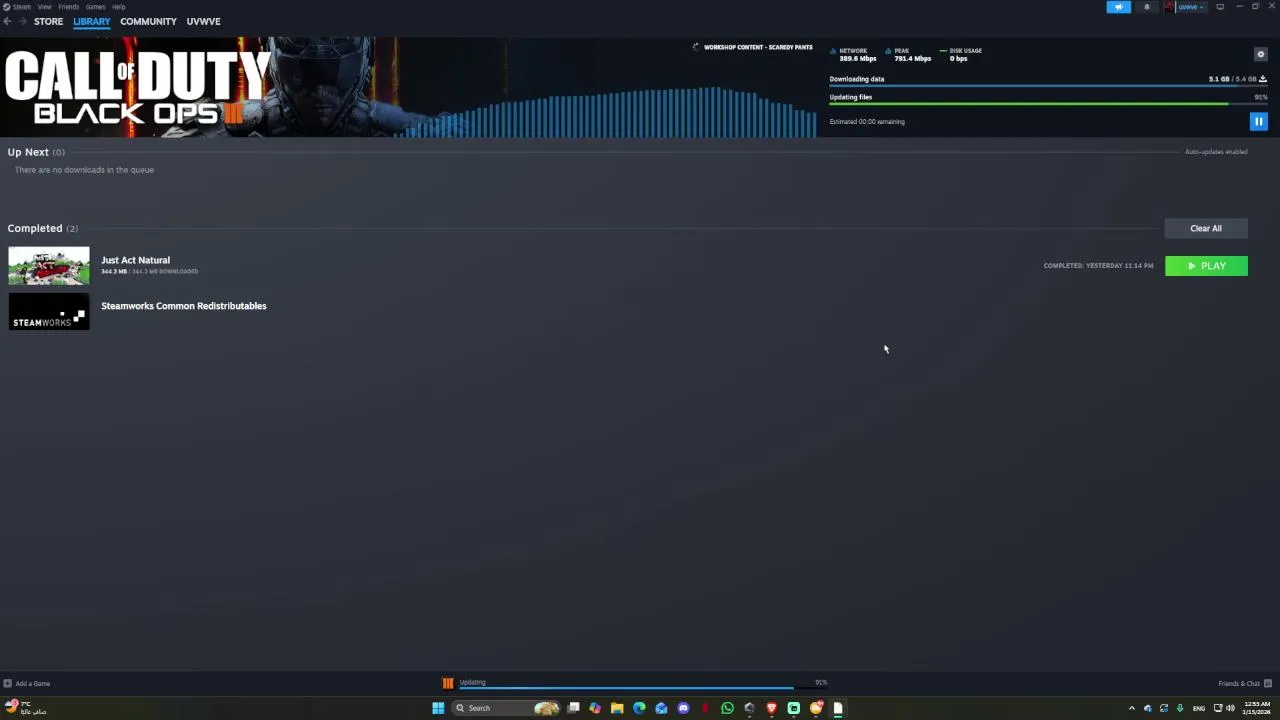Open the Steamworks Common Redistributables thumbnail
The image size is (1280, 720).
pos(49,311)
